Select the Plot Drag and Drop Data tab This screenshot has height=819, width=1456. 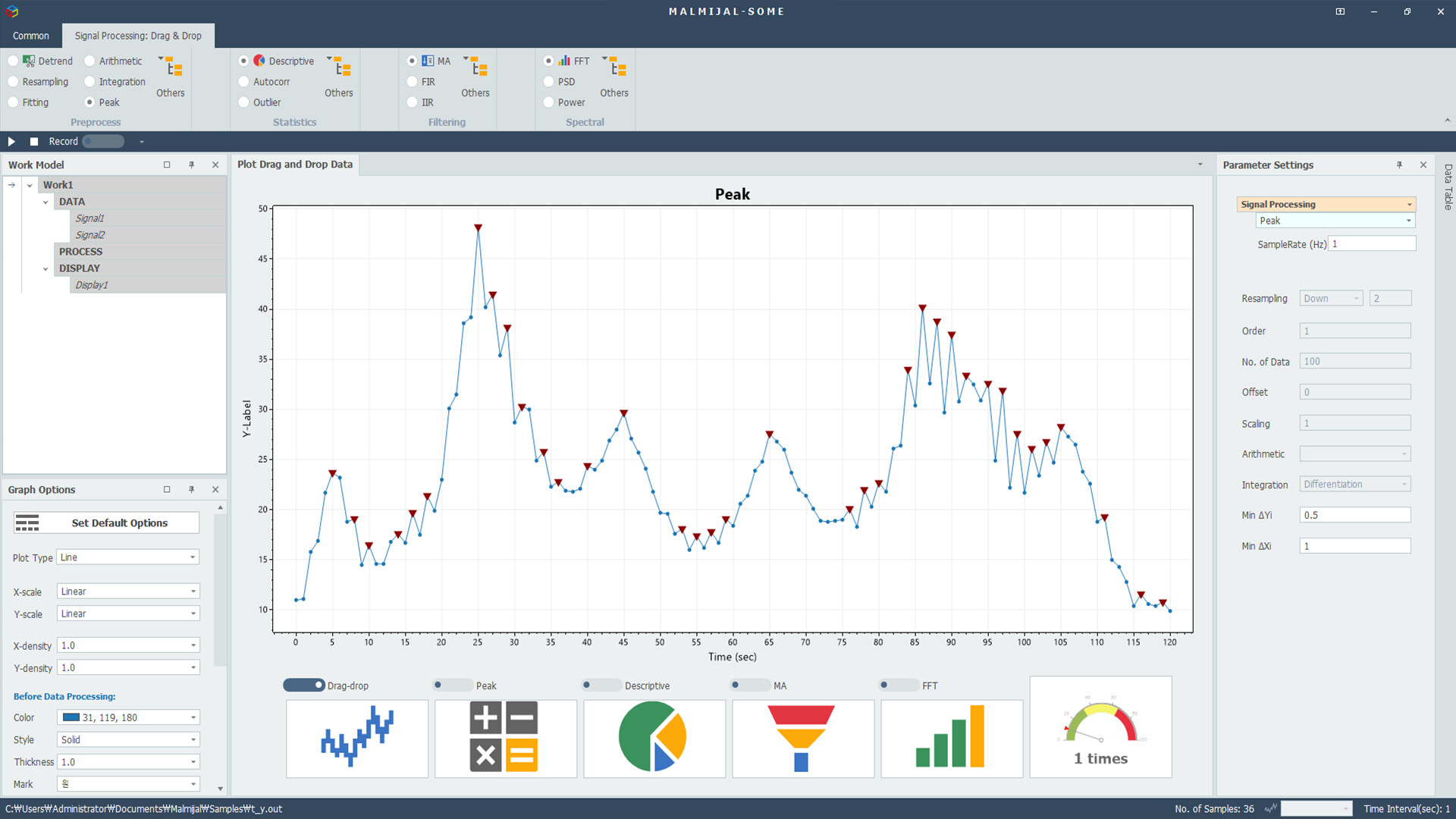tap(295, 164)
